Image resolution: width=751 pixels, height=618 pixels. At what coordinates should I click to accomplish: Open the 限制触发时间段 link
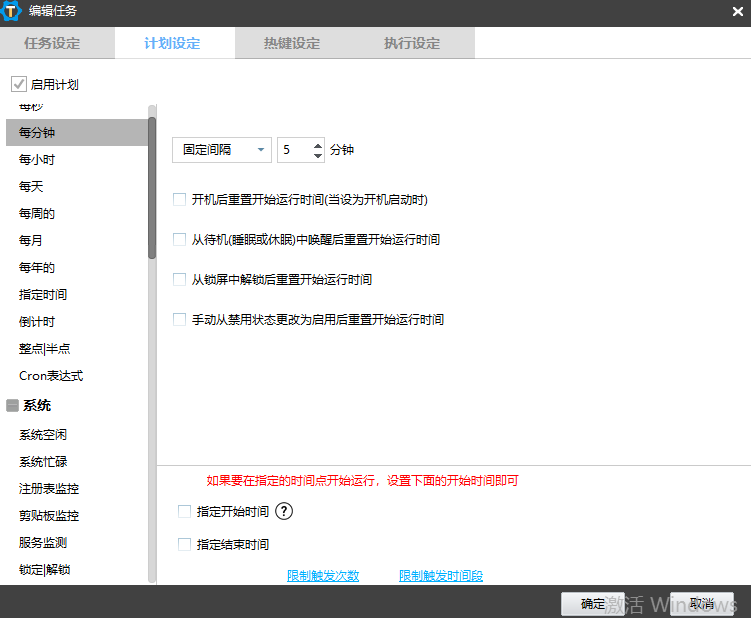441,576
